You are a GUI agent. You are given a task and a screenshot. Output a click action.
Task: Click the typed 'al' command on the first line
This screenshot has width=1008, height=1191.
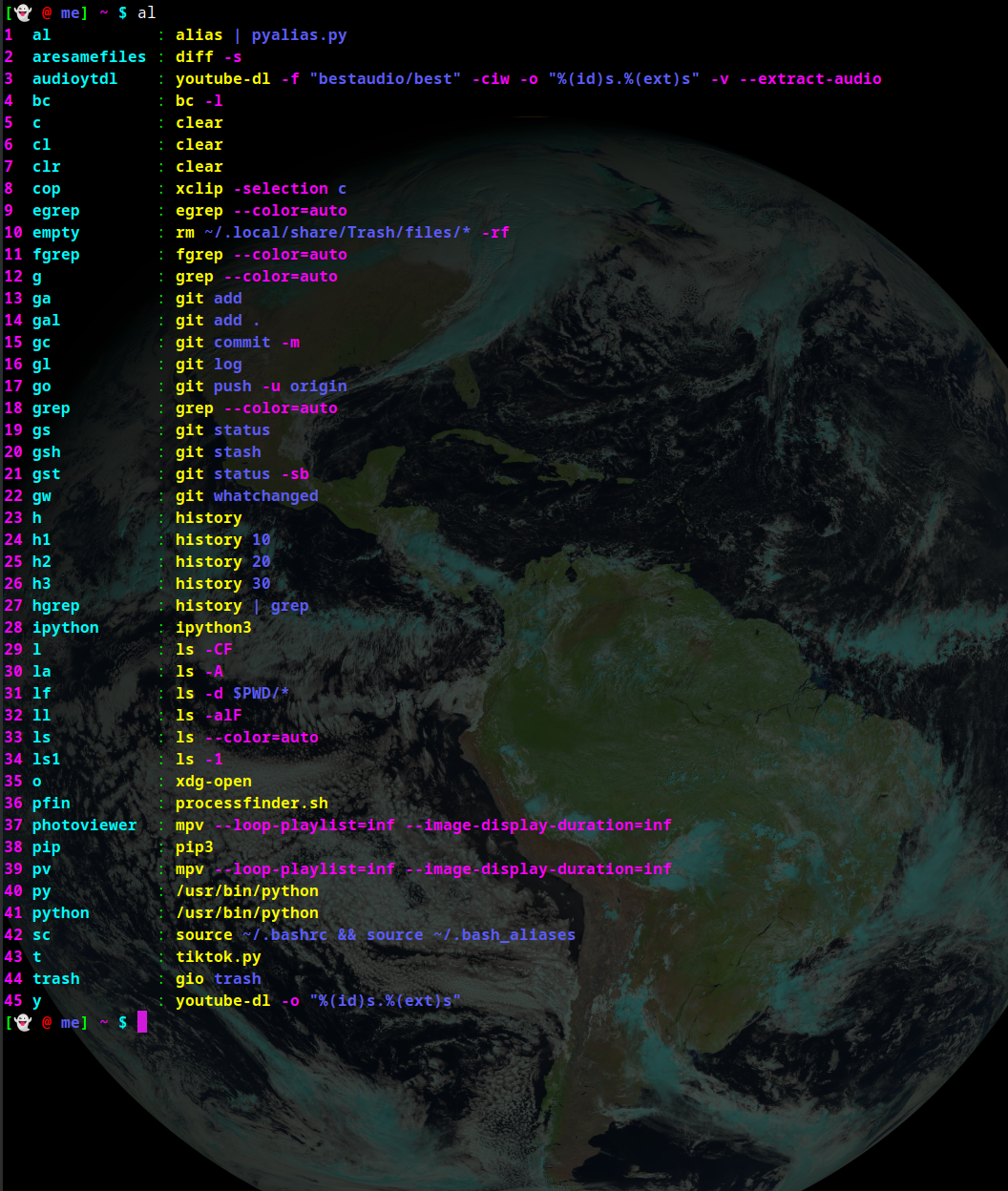(x=147, y=12)
